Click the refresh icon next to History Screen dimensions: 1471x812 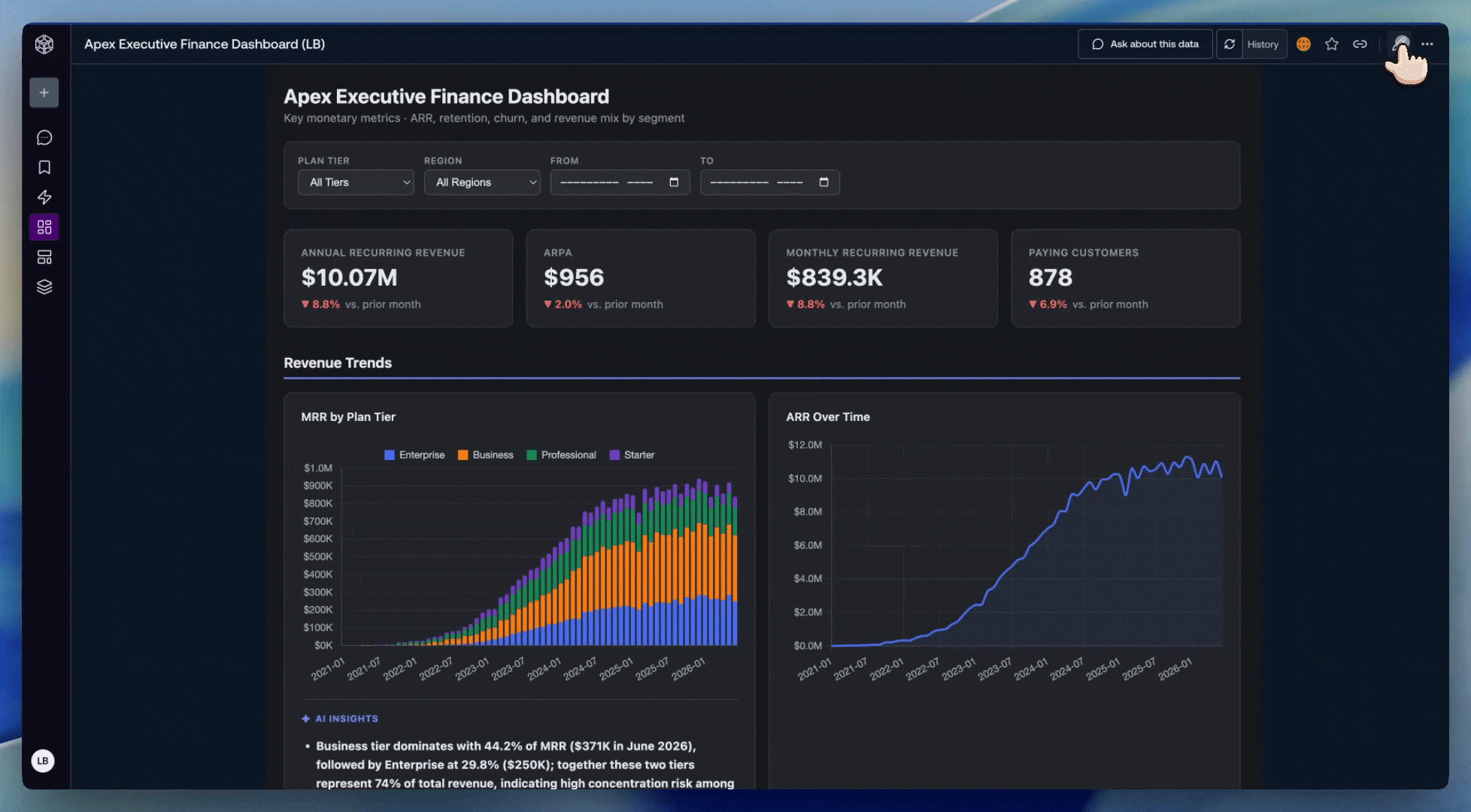(x=1230, y=44)
